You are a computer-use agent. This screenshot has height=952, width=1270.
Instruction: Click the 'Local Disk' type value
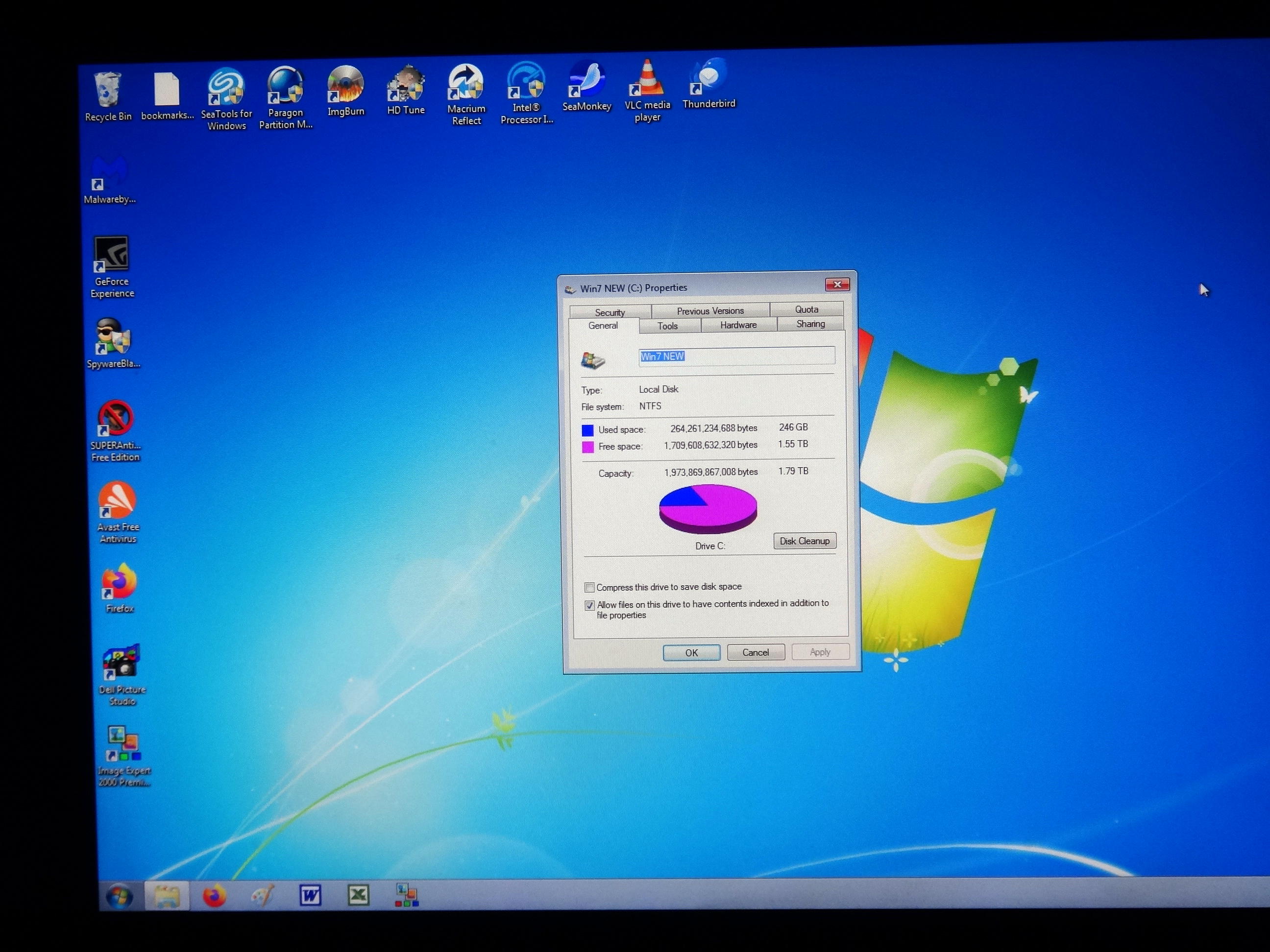point(659,389)
